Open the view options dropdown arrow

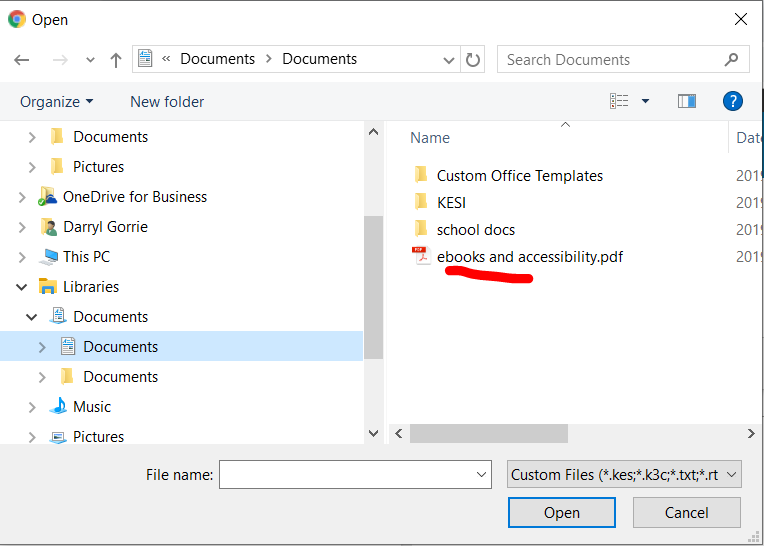coord(646,101)
